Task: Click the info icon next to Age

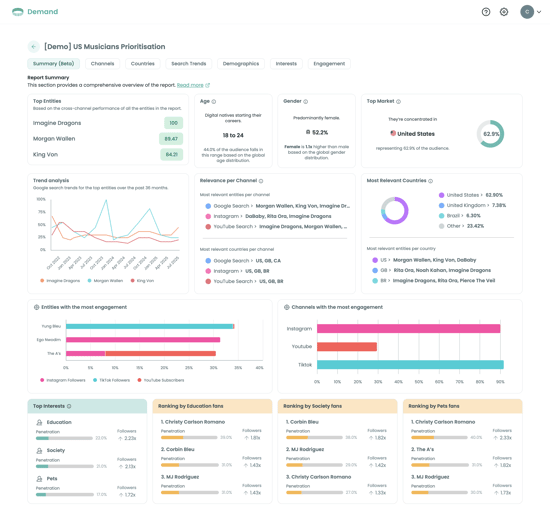Action: pyautogui.click(x=214, y=101)
